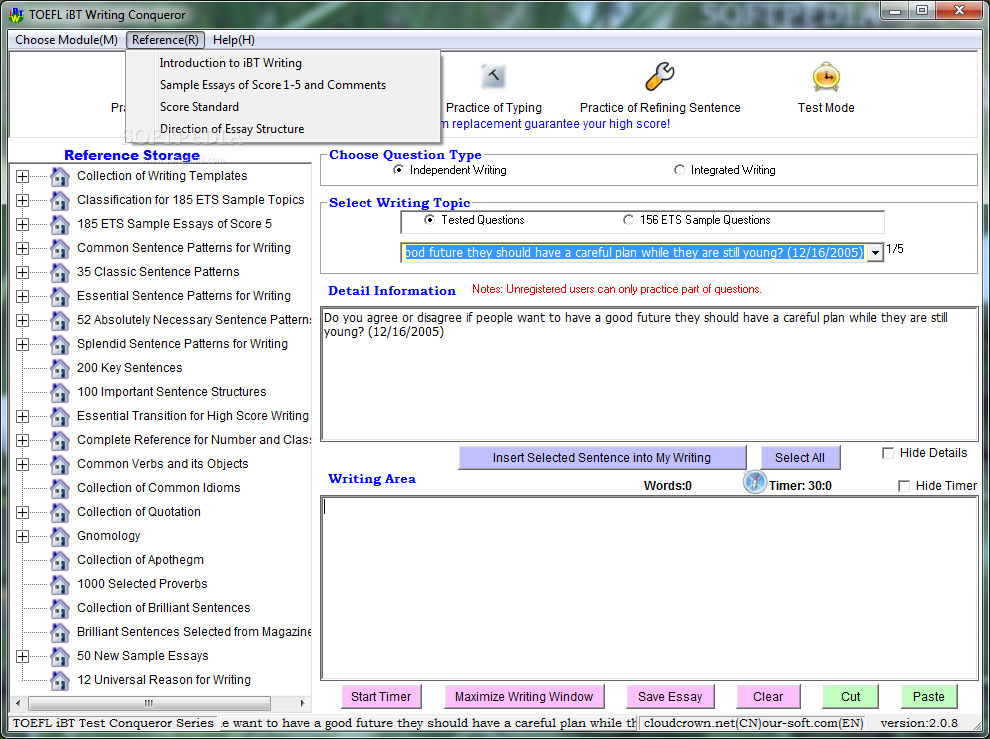Click house icon for 12 Universal Reason for Writing
Viewport: 990px width, 739px height.
pyautogui.click(x=60, y=680)
